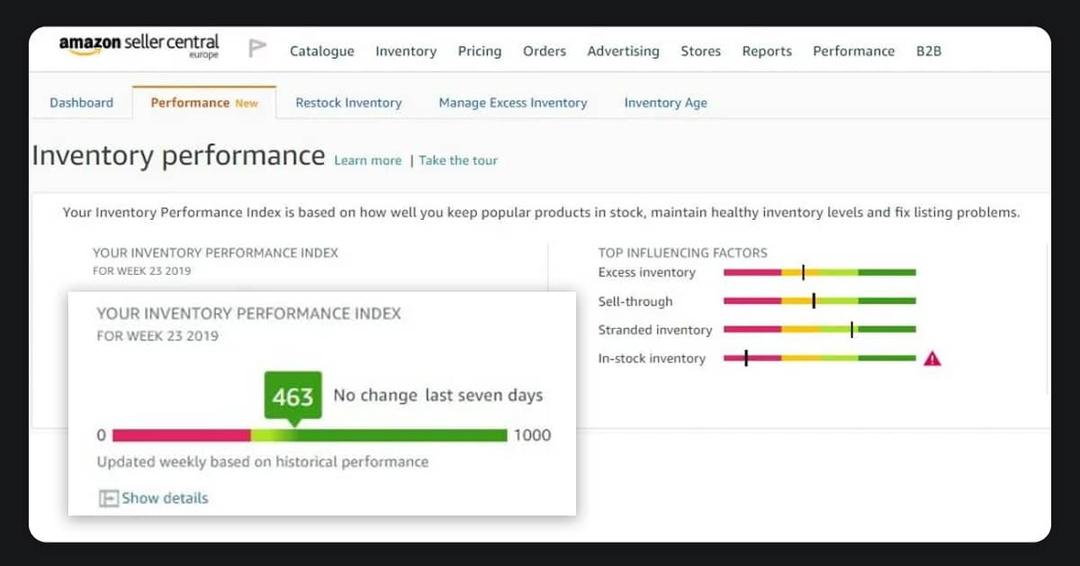This screenshot has width=1080, height=566.
Task: Open the Orders menu
Action: point(544,51)
